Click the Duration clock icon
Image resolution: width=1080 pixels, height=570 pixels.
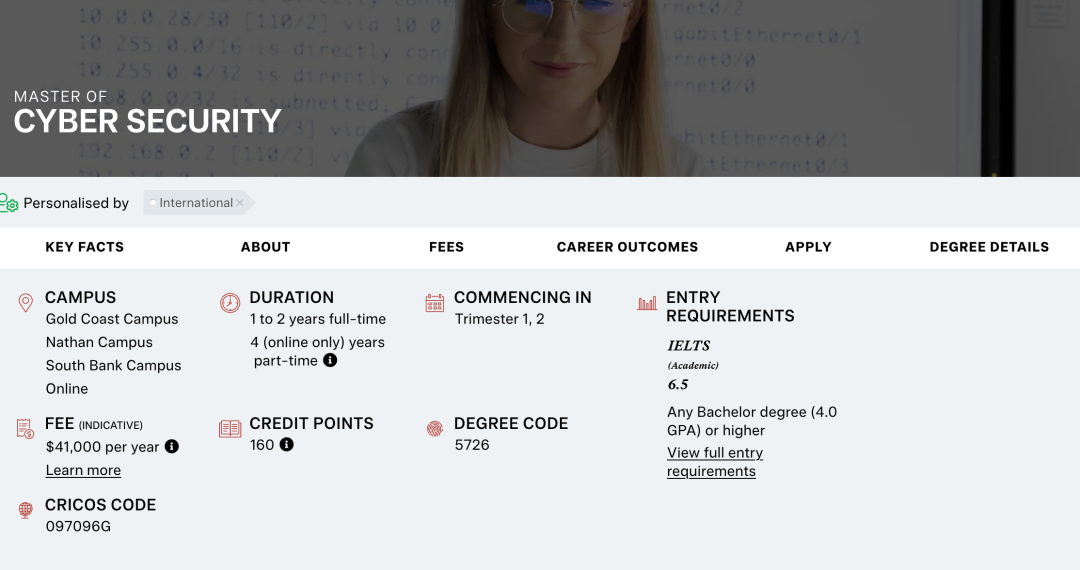pos(230,302)
